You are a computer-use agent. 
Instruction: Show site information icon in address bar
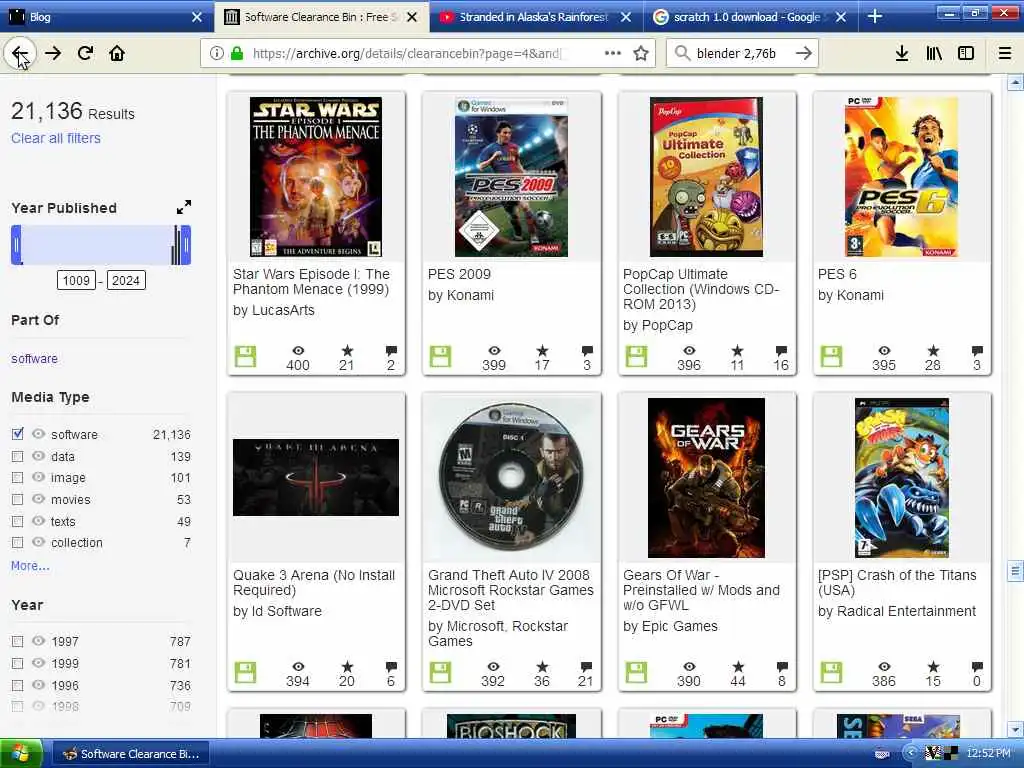tap(216, 53)
